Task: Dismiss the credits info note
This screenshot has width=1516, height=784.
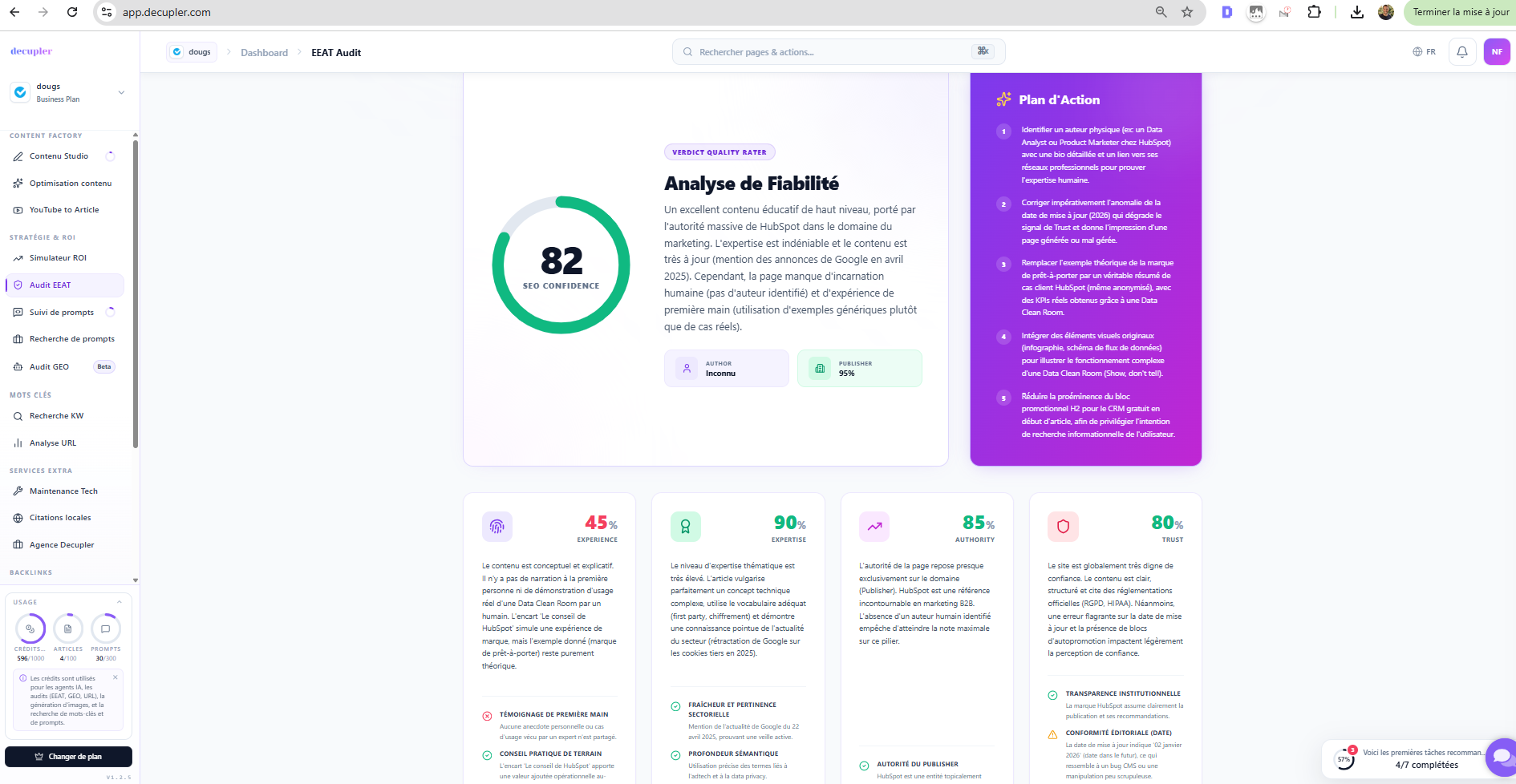Action: pos(116,677)
